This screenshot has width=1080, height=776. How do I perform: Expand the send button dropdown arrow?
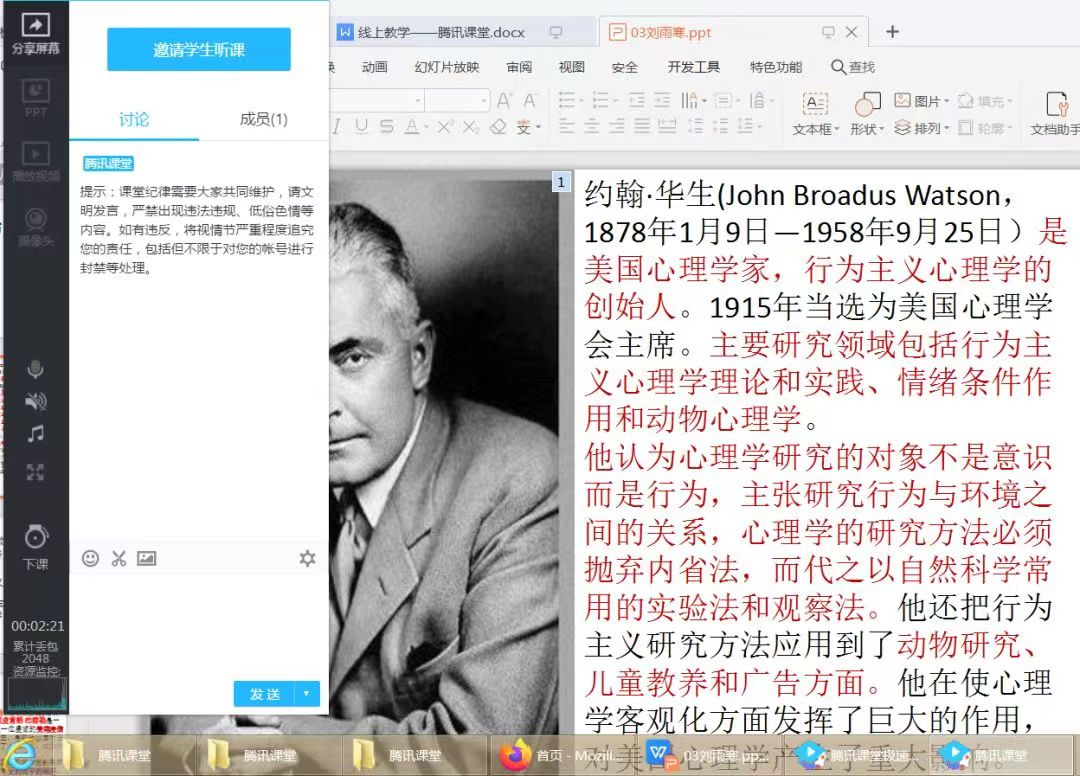pyautogui.click(x=306, y=694)
